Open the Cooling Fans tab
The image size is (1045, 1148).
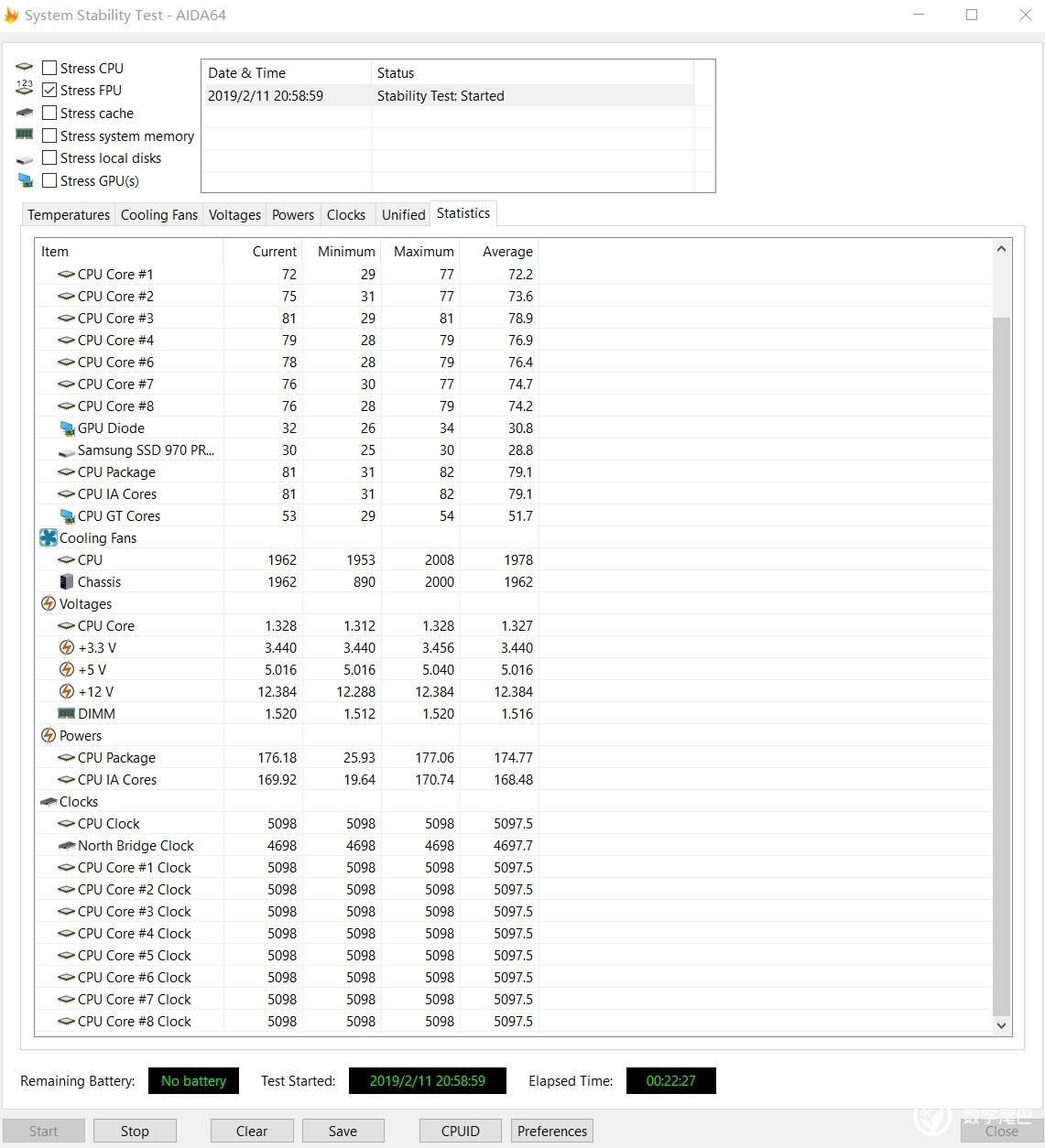tap(159, 215)
